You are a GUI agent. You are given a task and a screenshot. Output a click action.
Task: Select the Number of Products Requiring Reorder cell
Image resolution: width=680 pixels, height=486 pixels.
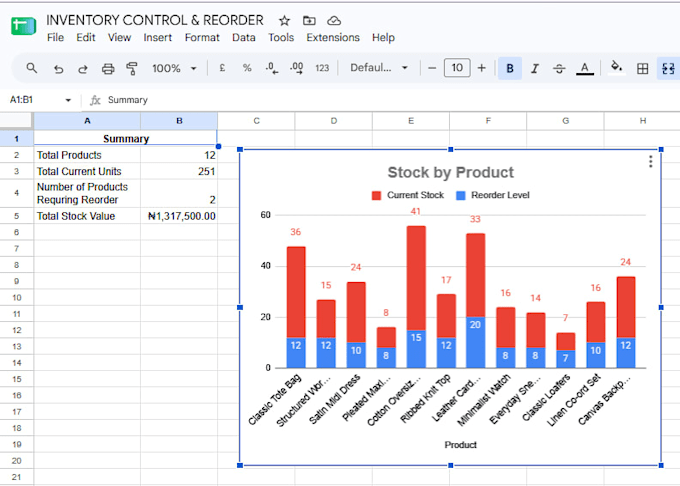(87, 193)
